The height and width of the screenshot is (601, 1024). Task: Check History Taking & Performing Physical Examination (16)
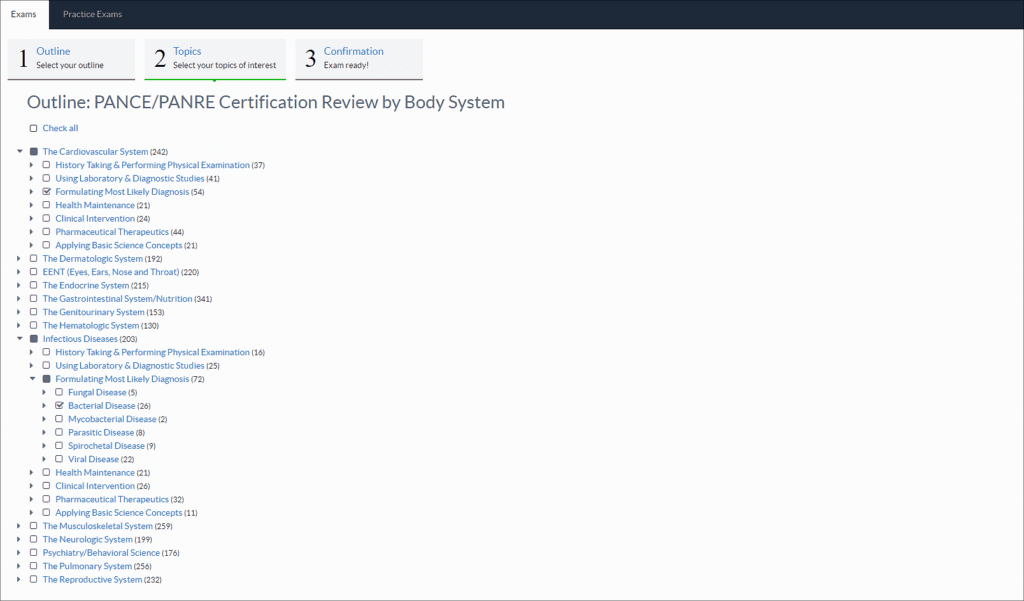(46, 352)
